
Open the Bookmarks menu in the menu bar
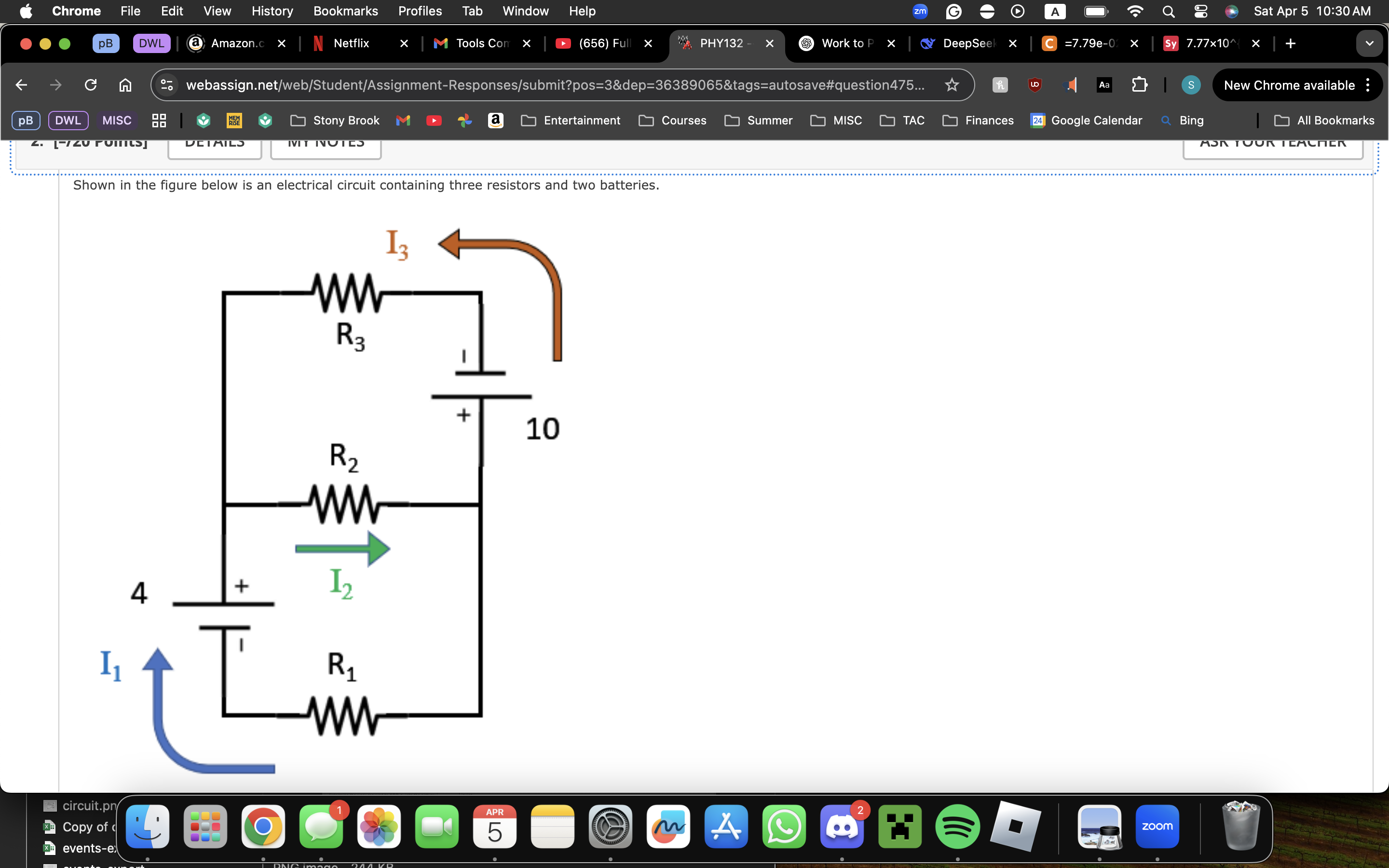pyautogui.click(x=345, y=11)
